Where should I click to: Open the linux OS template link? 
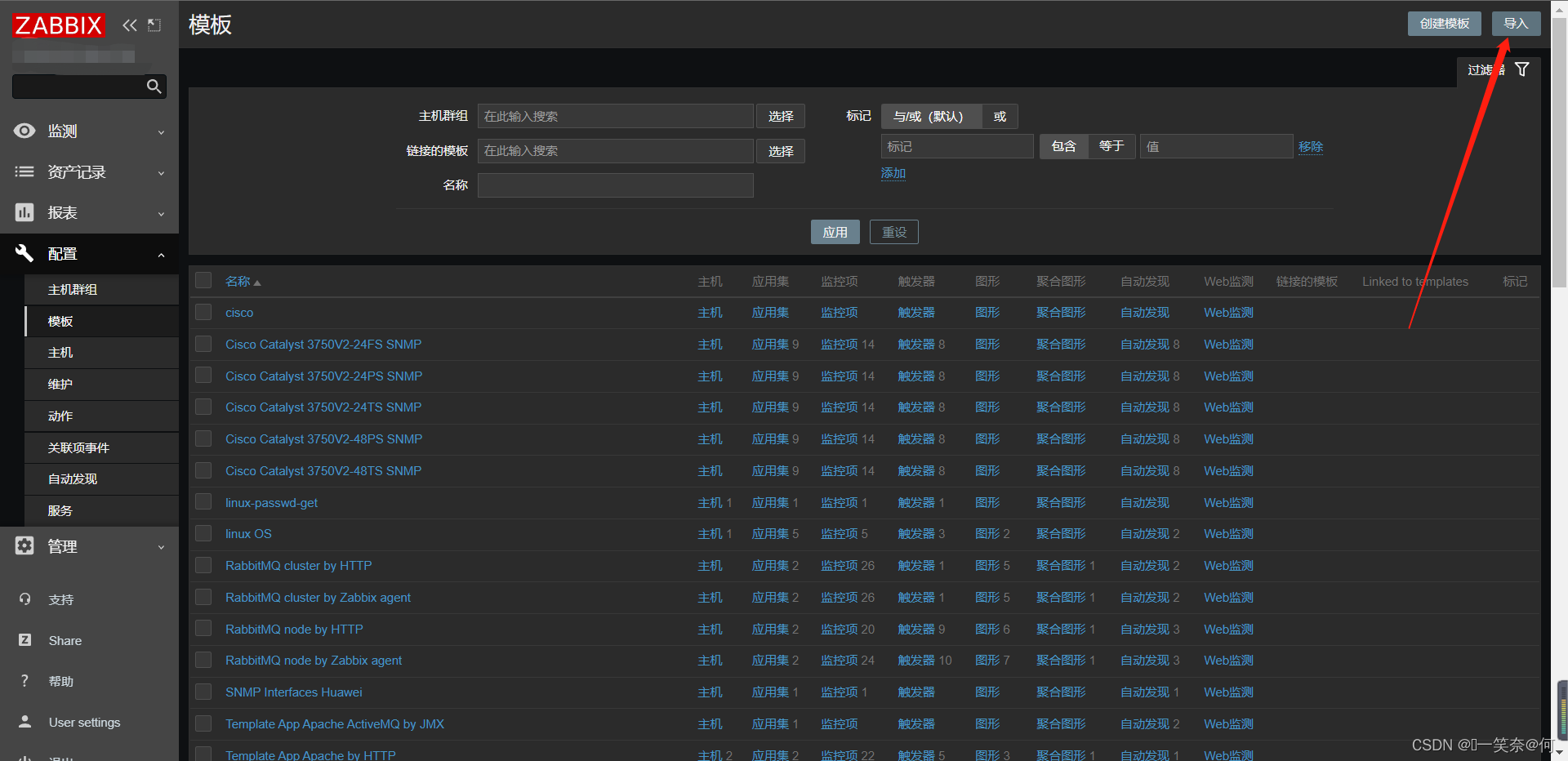coord(248,534)
